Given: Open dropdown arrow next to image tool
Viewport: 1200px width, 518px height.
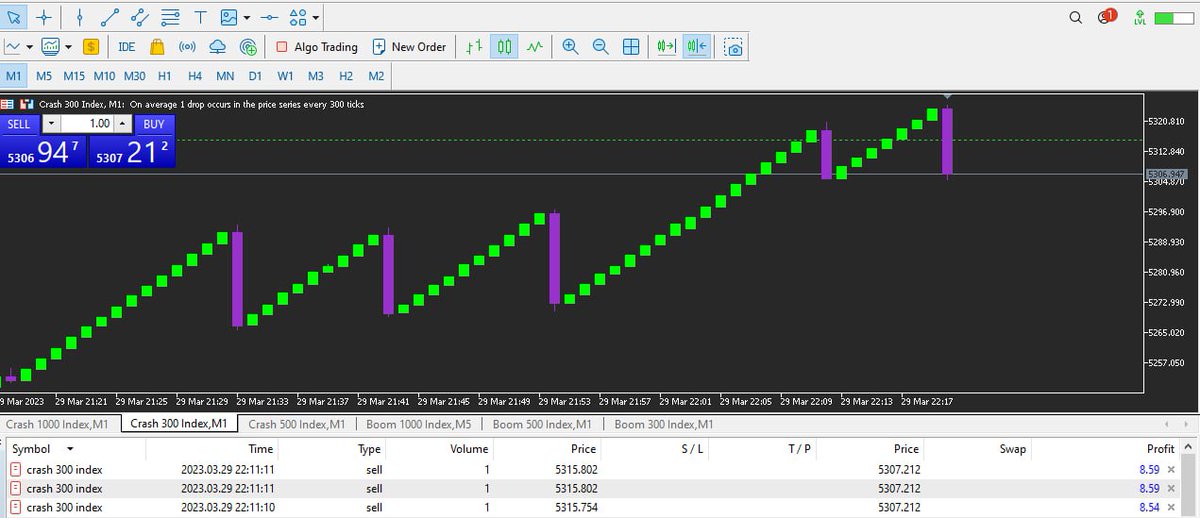Looking at the screenshot, I should tap(247, 18).
